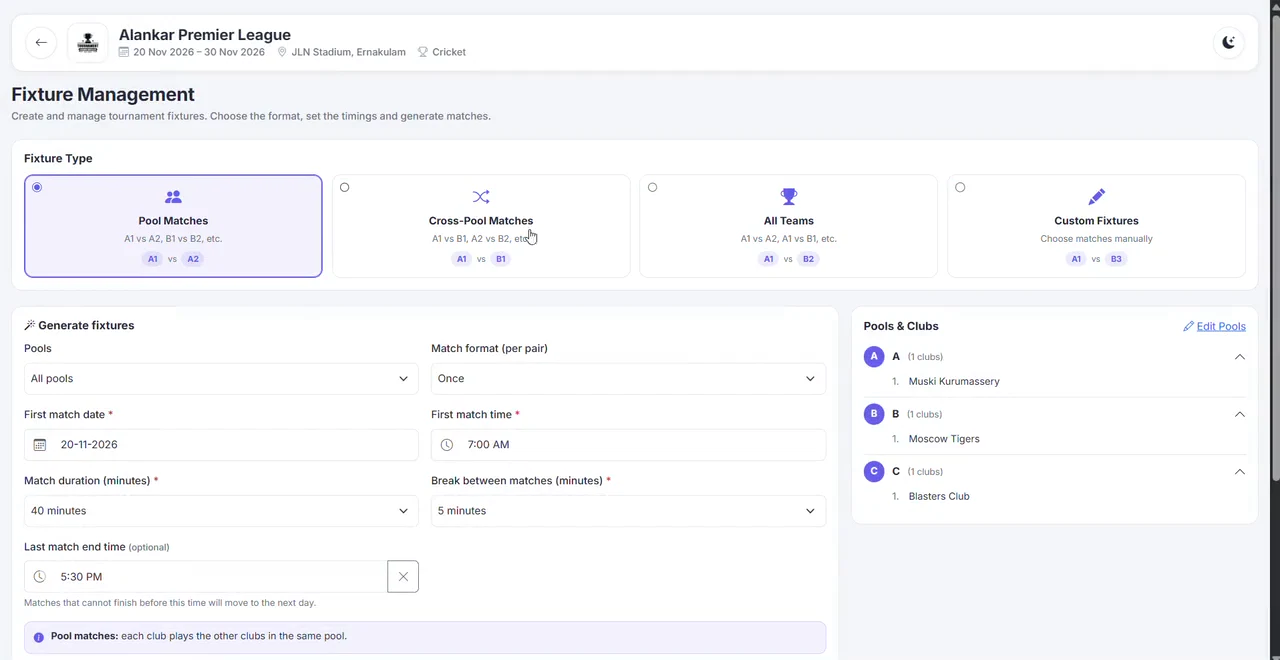The width and height of the screenshot is (1280, 660).
Task: Clear the last match end time
Action: (x=403, y=577)
